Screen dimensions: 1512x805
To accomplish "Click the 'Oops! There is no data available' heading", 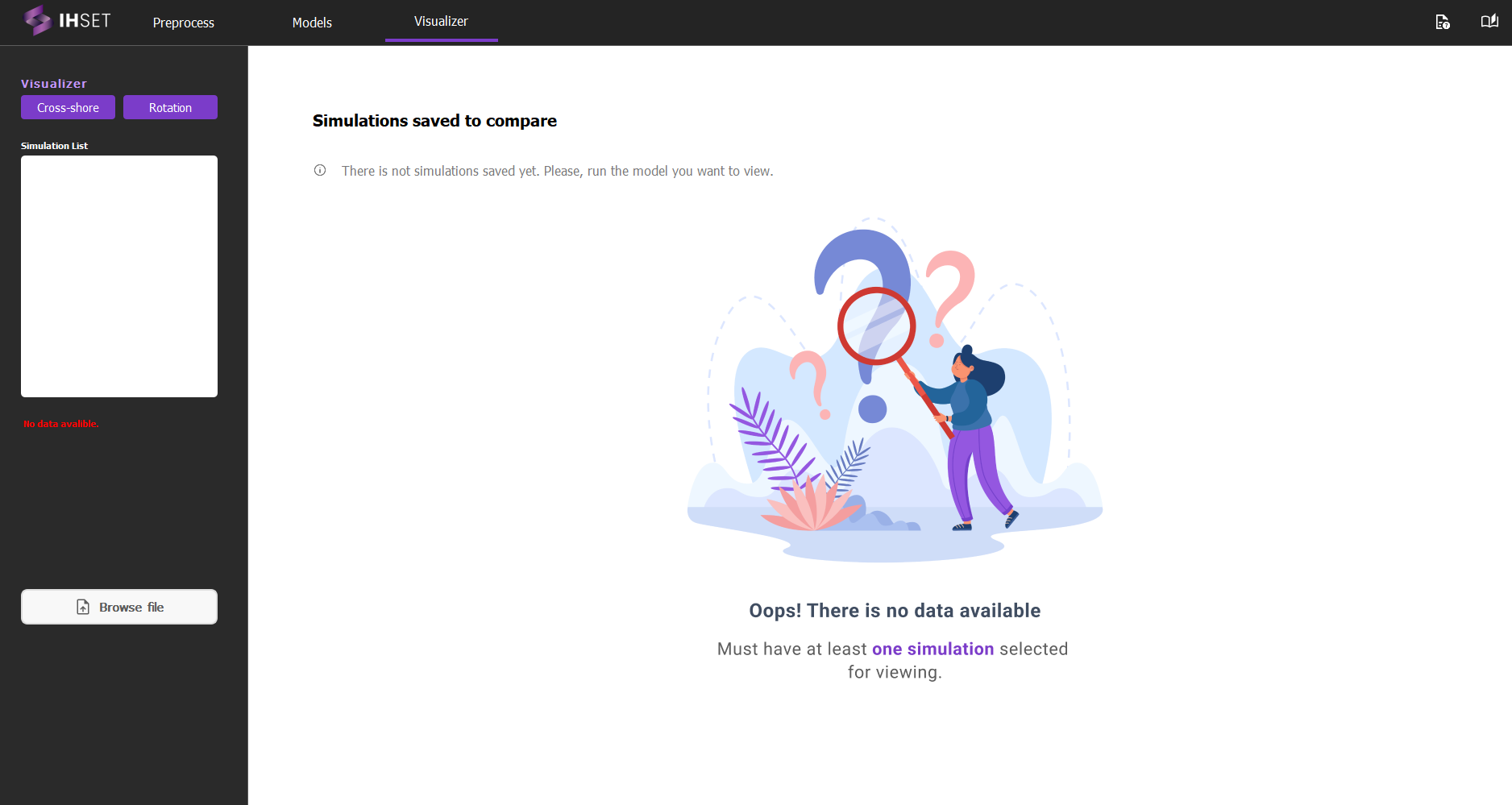I will click(895, 611).
